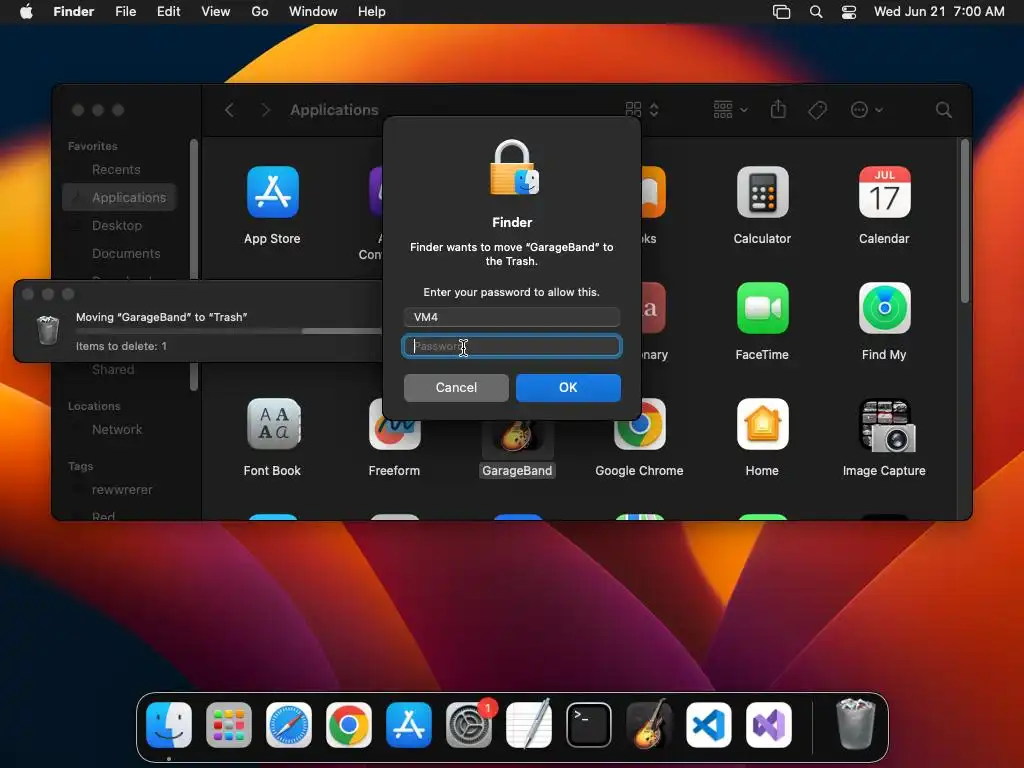1024x768 pixels.
Task: Click Cancel in the password dialog
Action: 456,387
